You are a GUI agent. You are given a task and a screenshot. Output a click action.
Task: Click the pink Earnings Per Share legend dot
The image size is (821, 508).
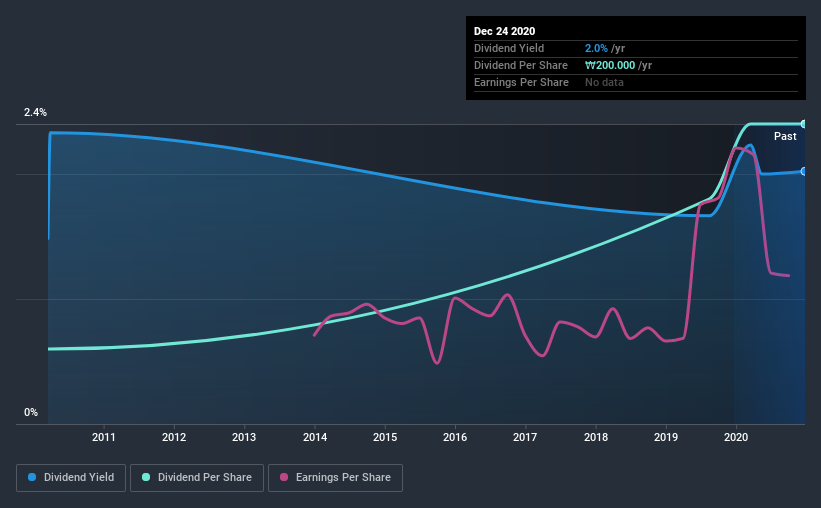(284, 477)
